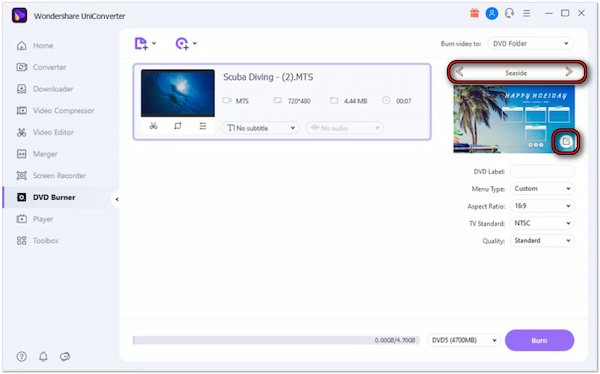This screenshot has height=374, width=600.
Task: Click the effects list icon under thumbnail
Action: coord(203,126)
